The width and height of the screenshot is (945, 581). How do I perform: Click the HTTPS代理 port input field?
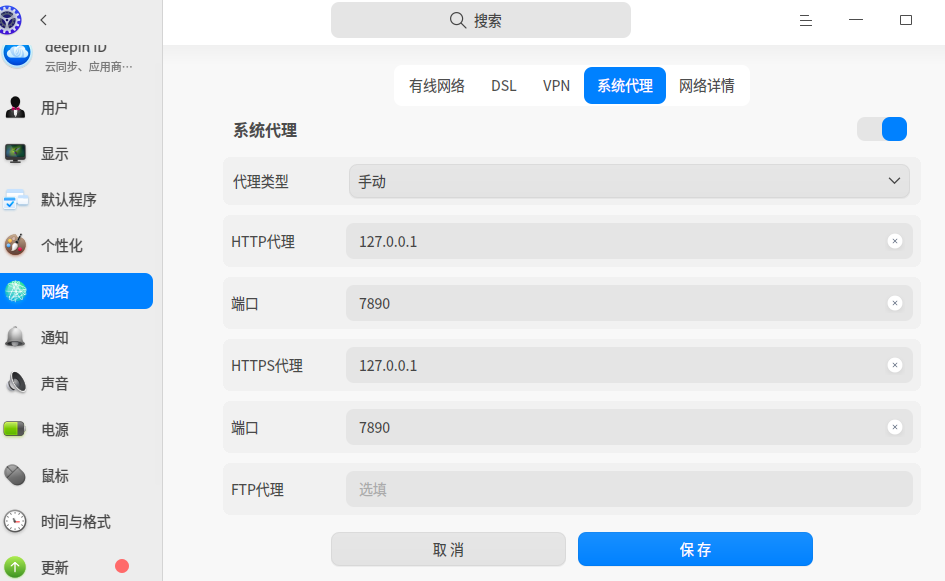pyautogui.click(x=629, y=427)
